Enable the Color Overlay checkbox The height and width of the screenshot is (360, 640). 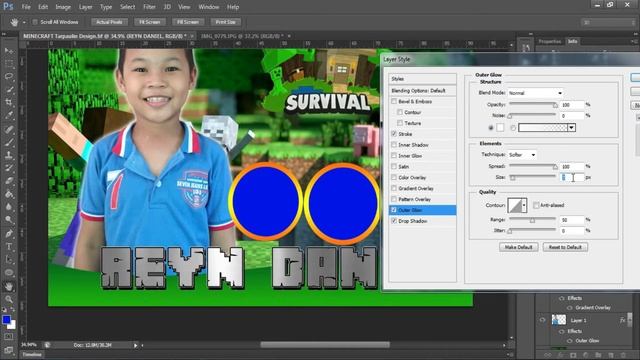pyautogui.click(x=394, y=178)
